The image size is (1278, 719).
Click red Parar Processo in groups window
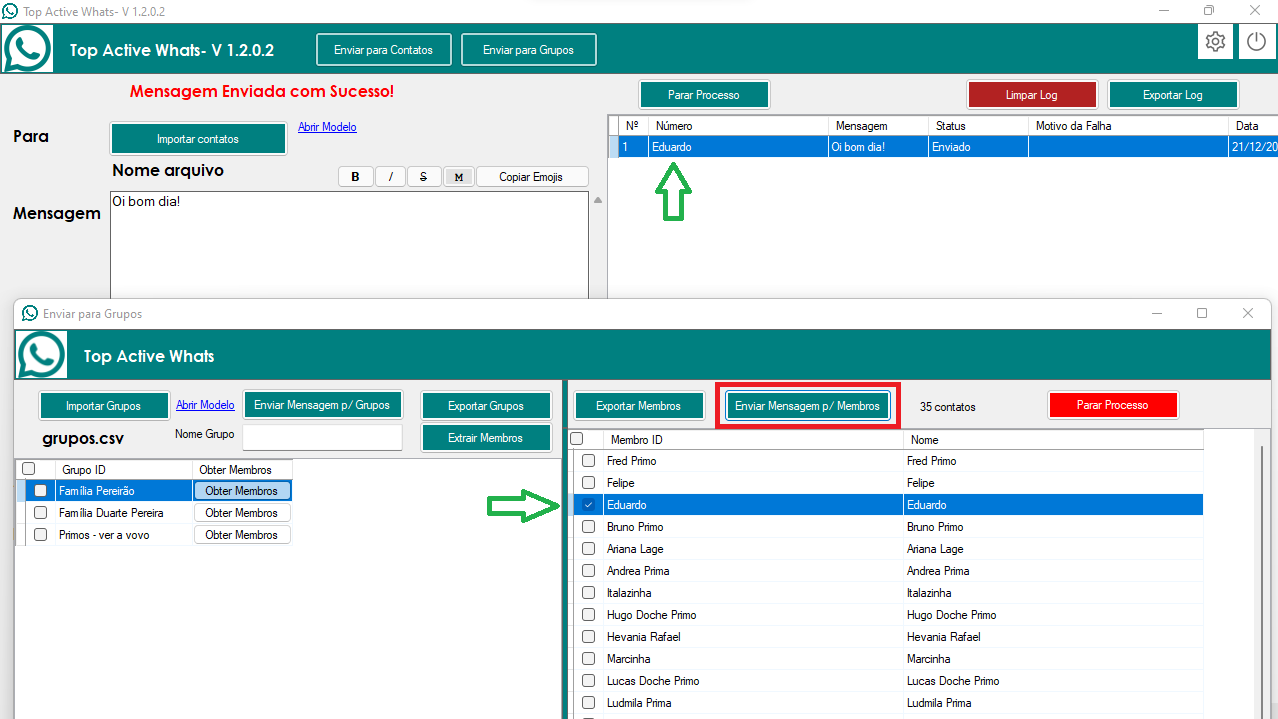[x=1112, y=405]
